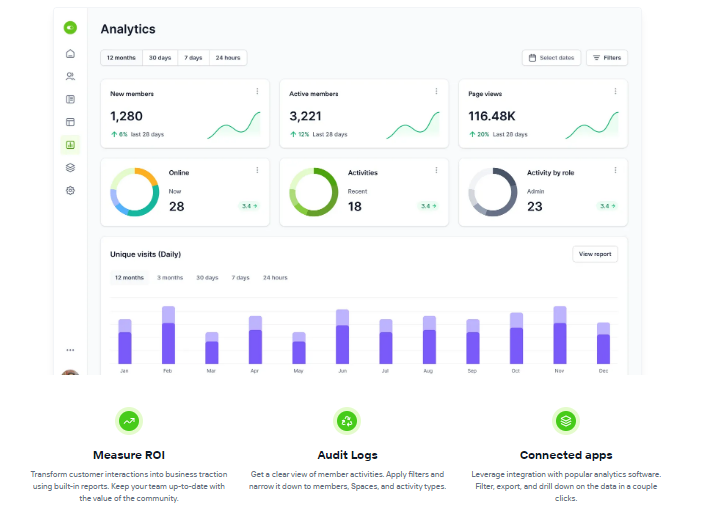Open the layout panel icon in sidebar
The height and width of the screenshot is (521, 701).
point(70,122)
